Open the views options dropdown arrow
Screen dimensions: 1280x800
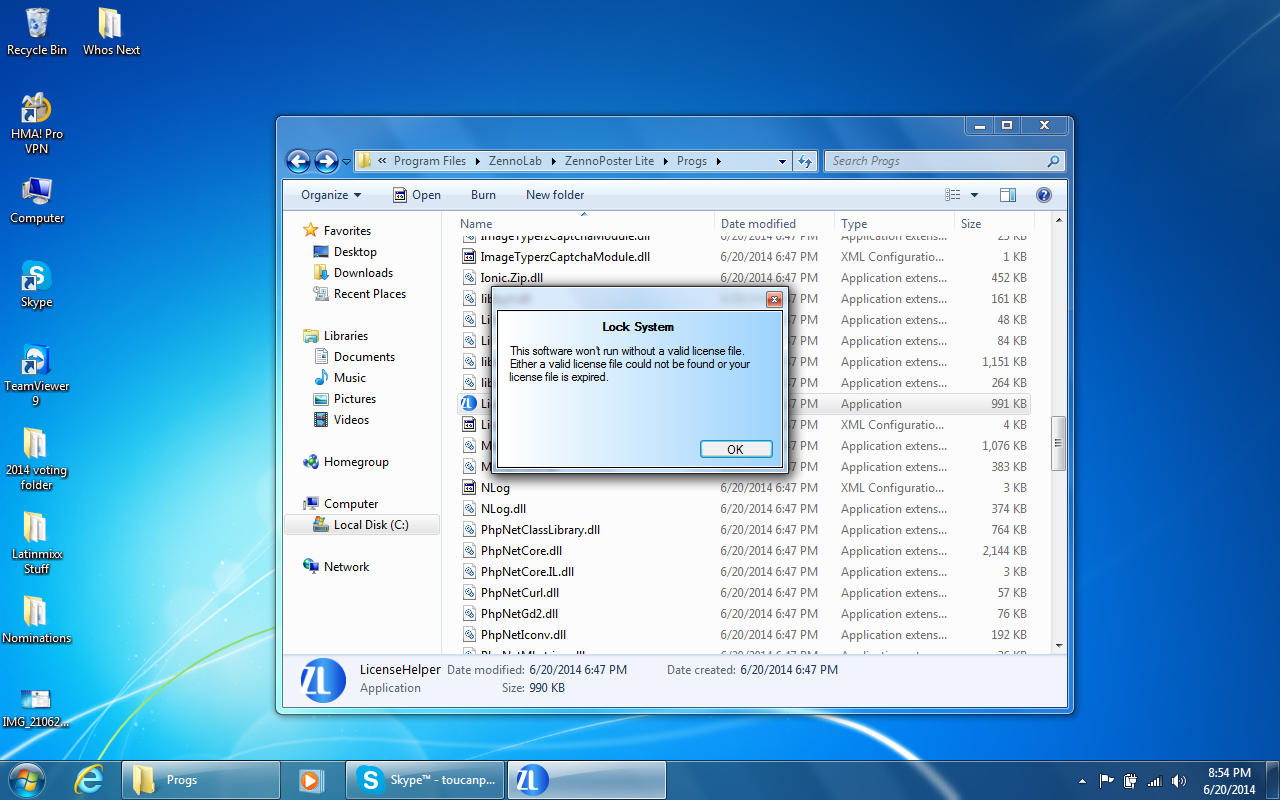coord(974,195)
